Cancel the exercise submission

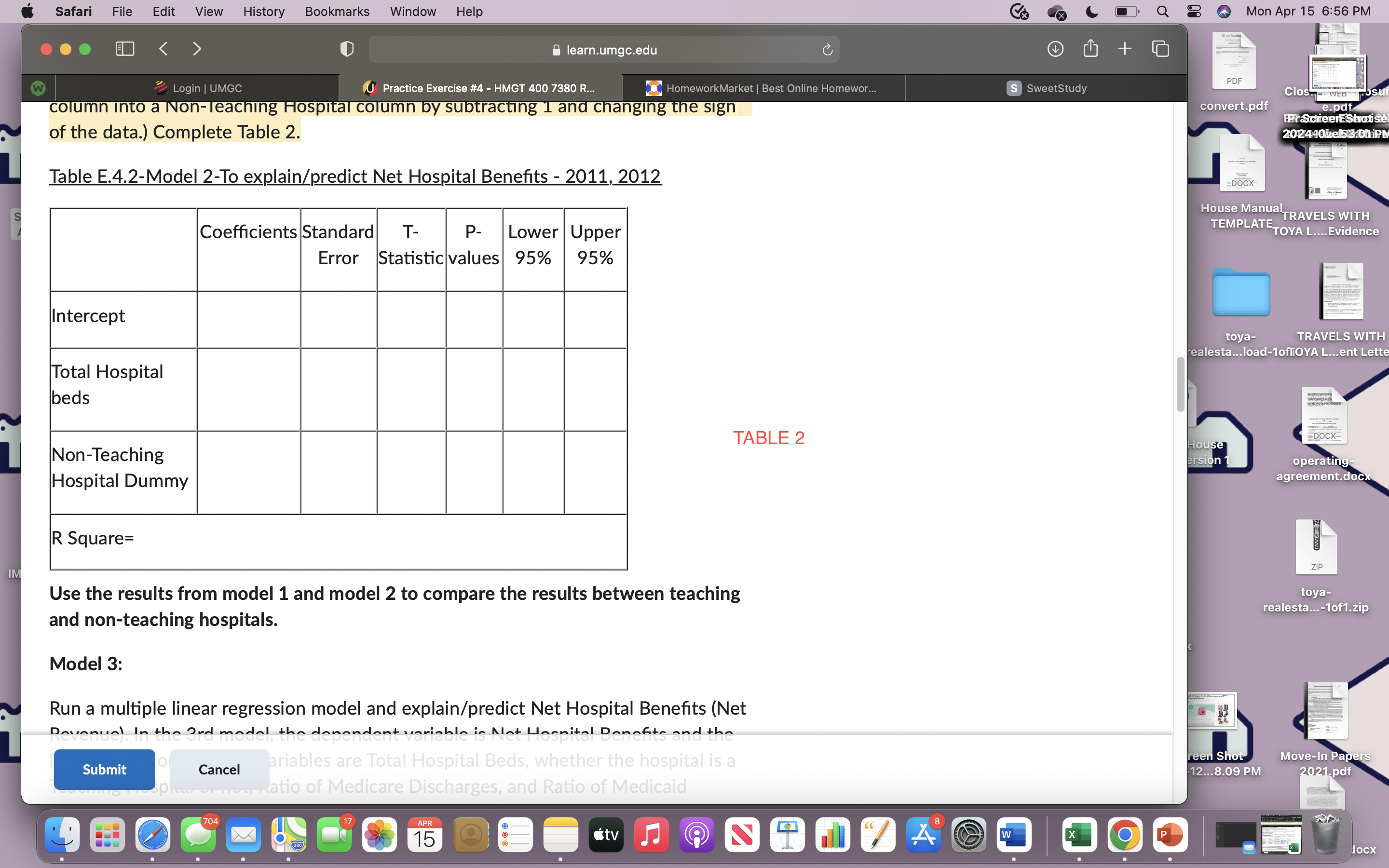(219, 769)
